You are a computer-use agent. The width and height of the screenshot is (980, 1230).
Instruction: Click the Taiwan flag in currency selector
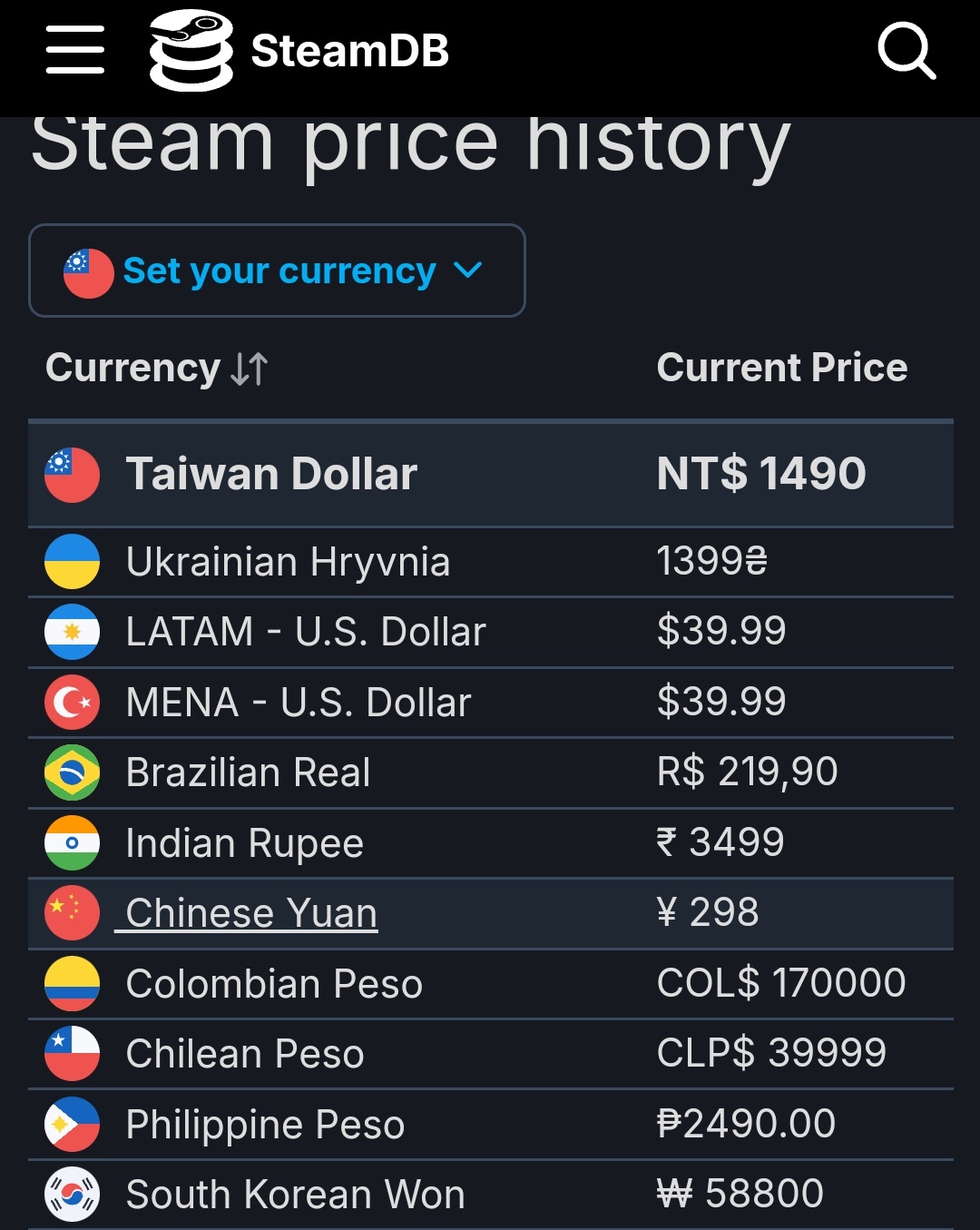[88, 272]
